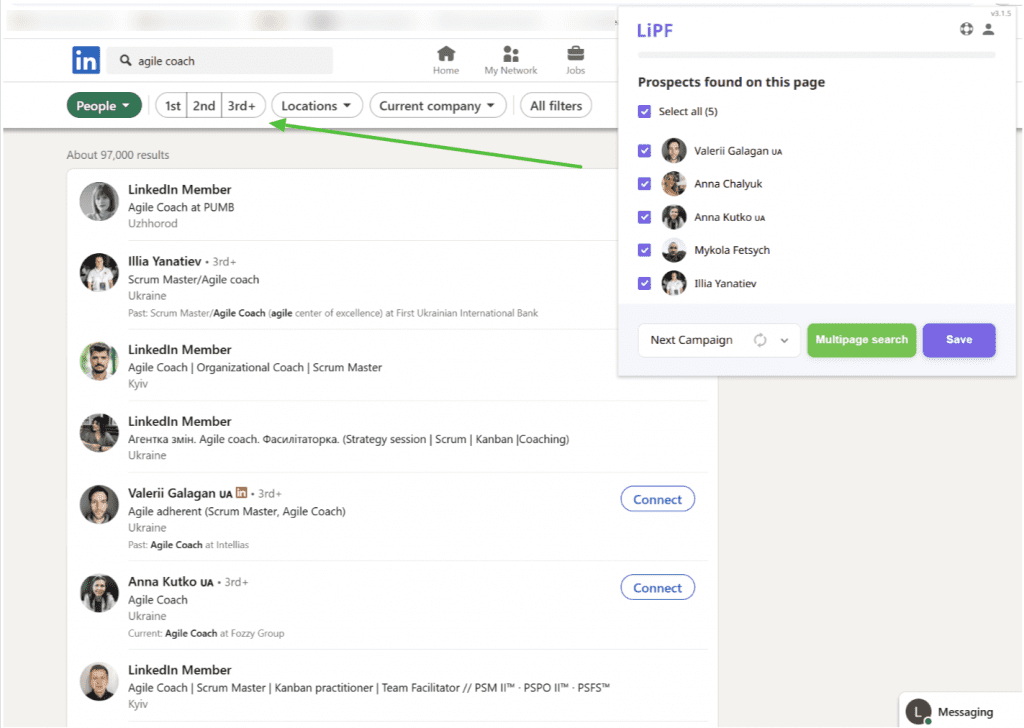Click the campaign refresh icon
Screen dimensions: 1024x728
tap(760, 340)
